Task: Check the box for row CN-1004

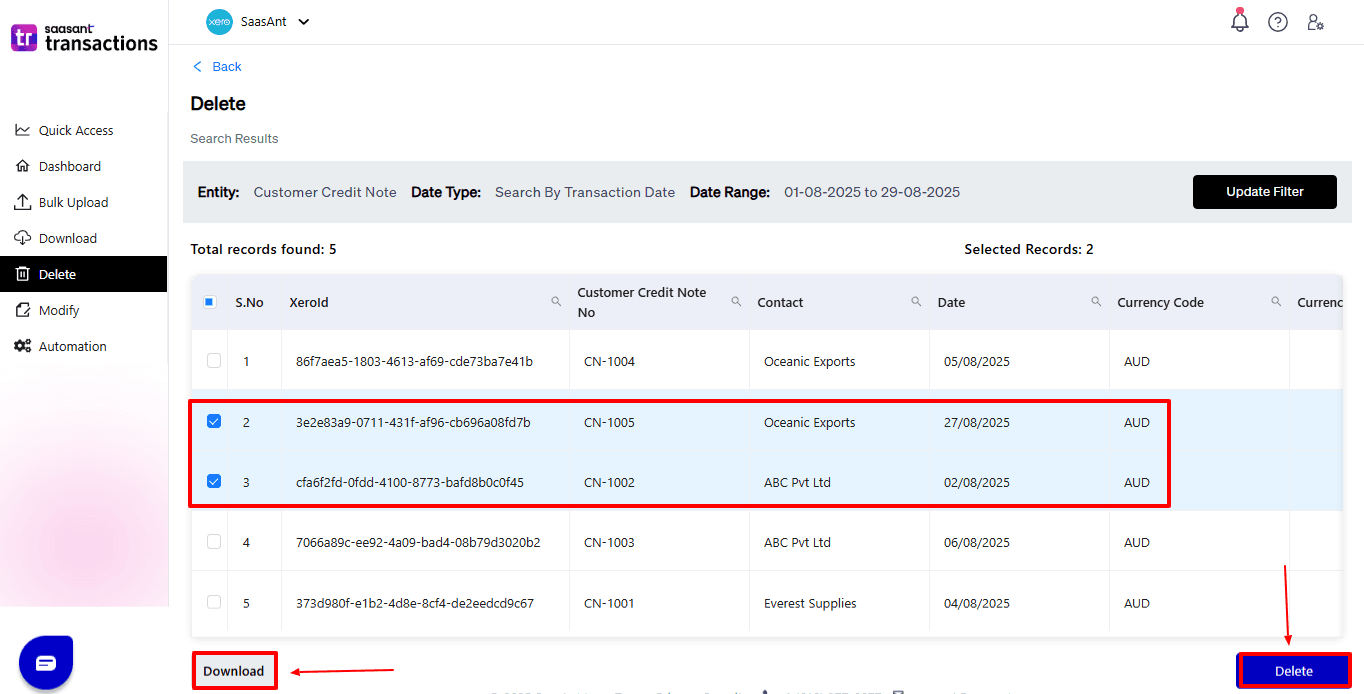Action: tap(214, 361)
